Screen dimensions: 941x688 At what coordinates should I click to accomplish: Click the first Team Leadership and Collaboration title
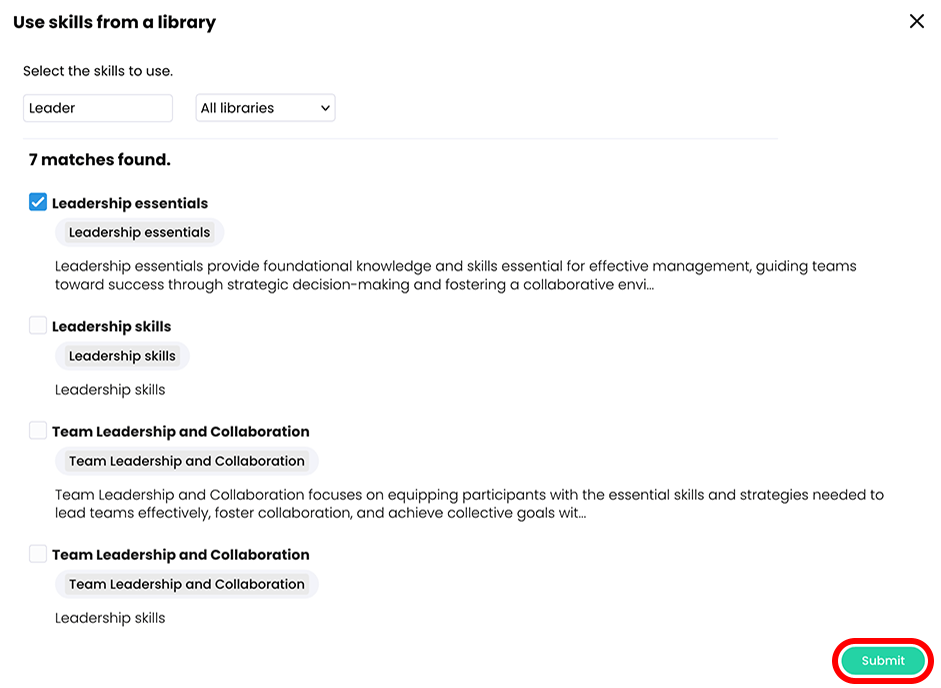[180, 431]
